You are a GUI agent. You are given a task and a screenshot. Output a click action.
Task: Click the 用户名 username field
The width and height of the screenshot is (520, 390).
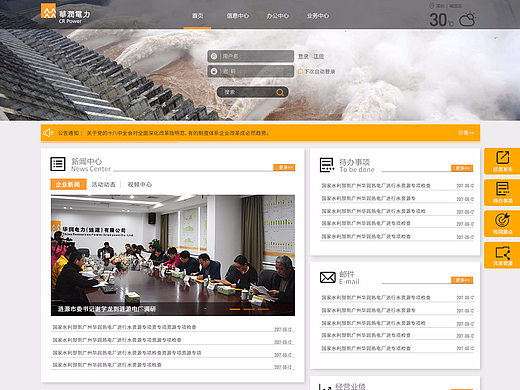pos(251,56)
